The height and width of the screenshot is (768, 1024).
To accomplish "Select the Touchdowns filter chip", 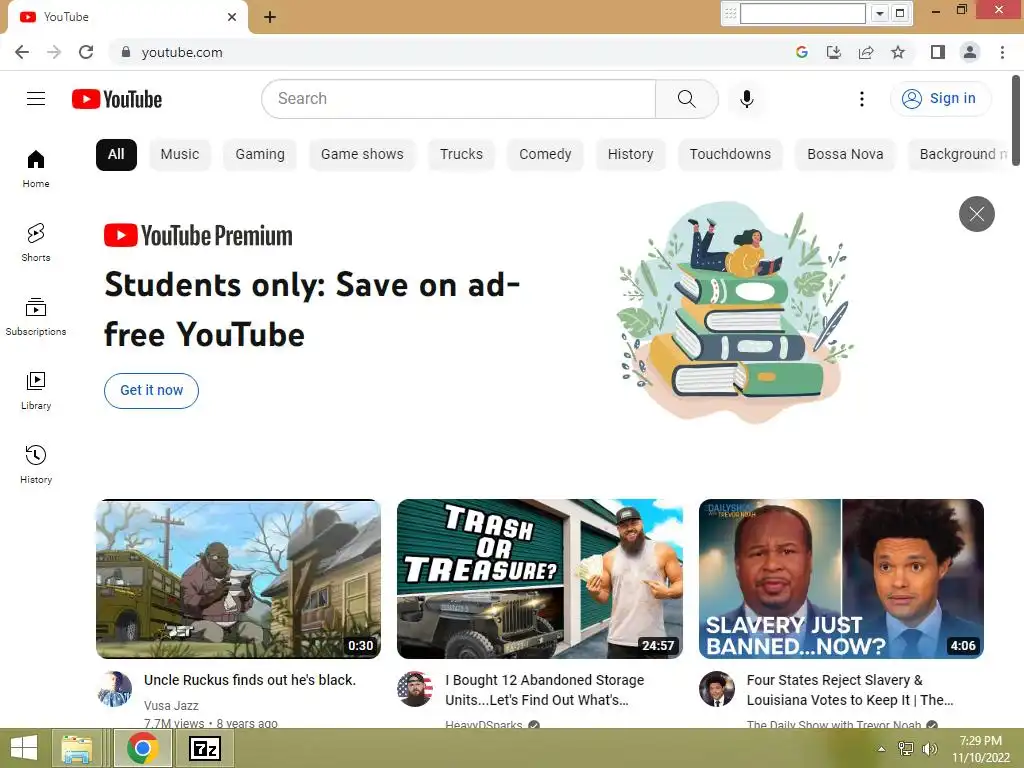I will click(x=730, y=155).
